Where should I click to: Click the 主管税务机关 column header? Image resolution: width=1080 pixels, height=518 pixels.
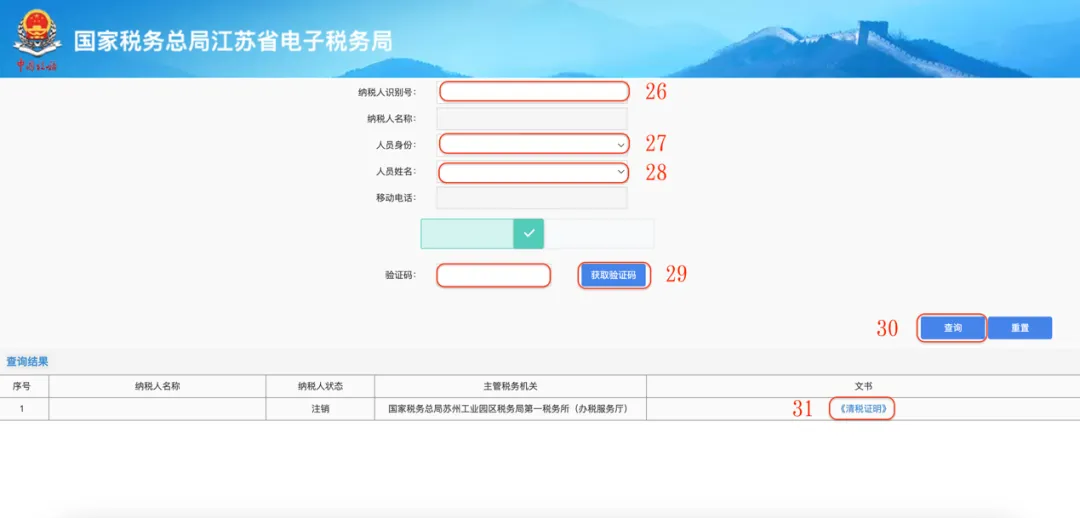(x=510, y=386)
